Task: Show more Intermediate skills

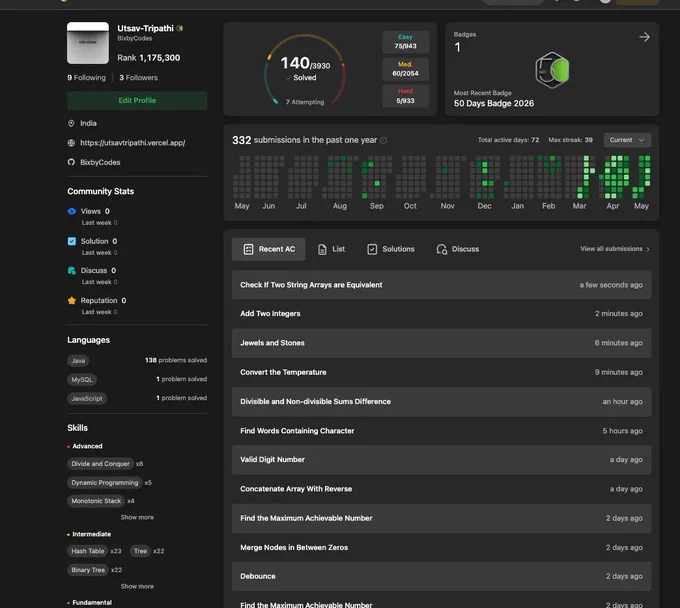Action: click(x=137, y=586)
